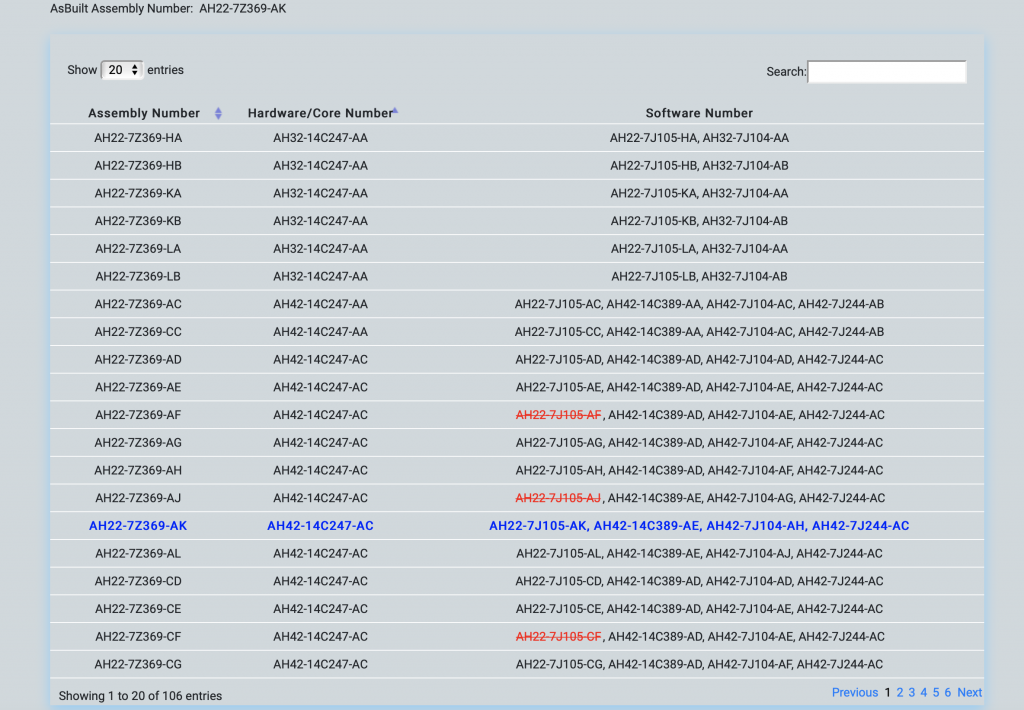Select assembly AH22-7Z369-AD cell

pyautogui.click(x=138, y=359)
